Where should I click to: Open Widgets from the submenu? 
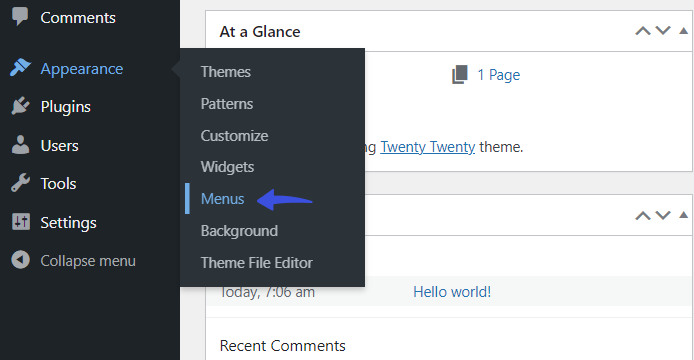[227, 167]
